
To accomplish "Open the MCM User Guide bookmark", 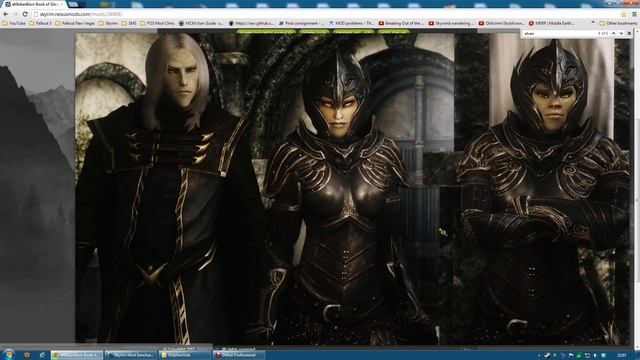I will click(x=201, y=23).
